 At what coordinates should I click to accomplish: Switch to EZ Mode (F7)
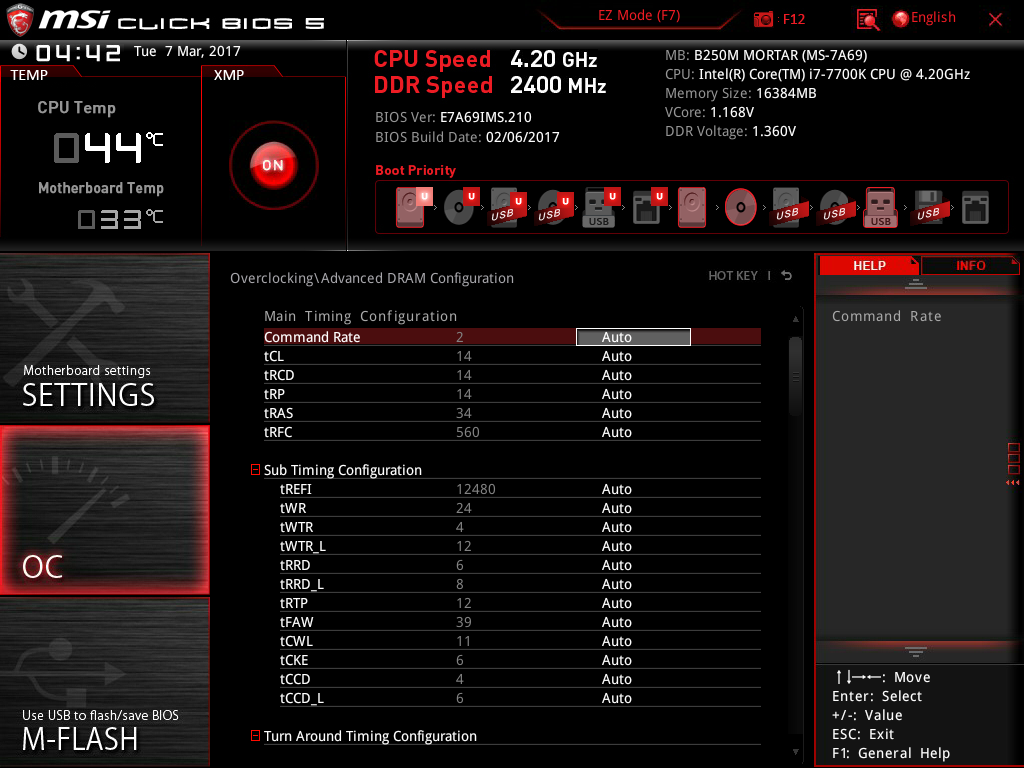tap(639, 16)
